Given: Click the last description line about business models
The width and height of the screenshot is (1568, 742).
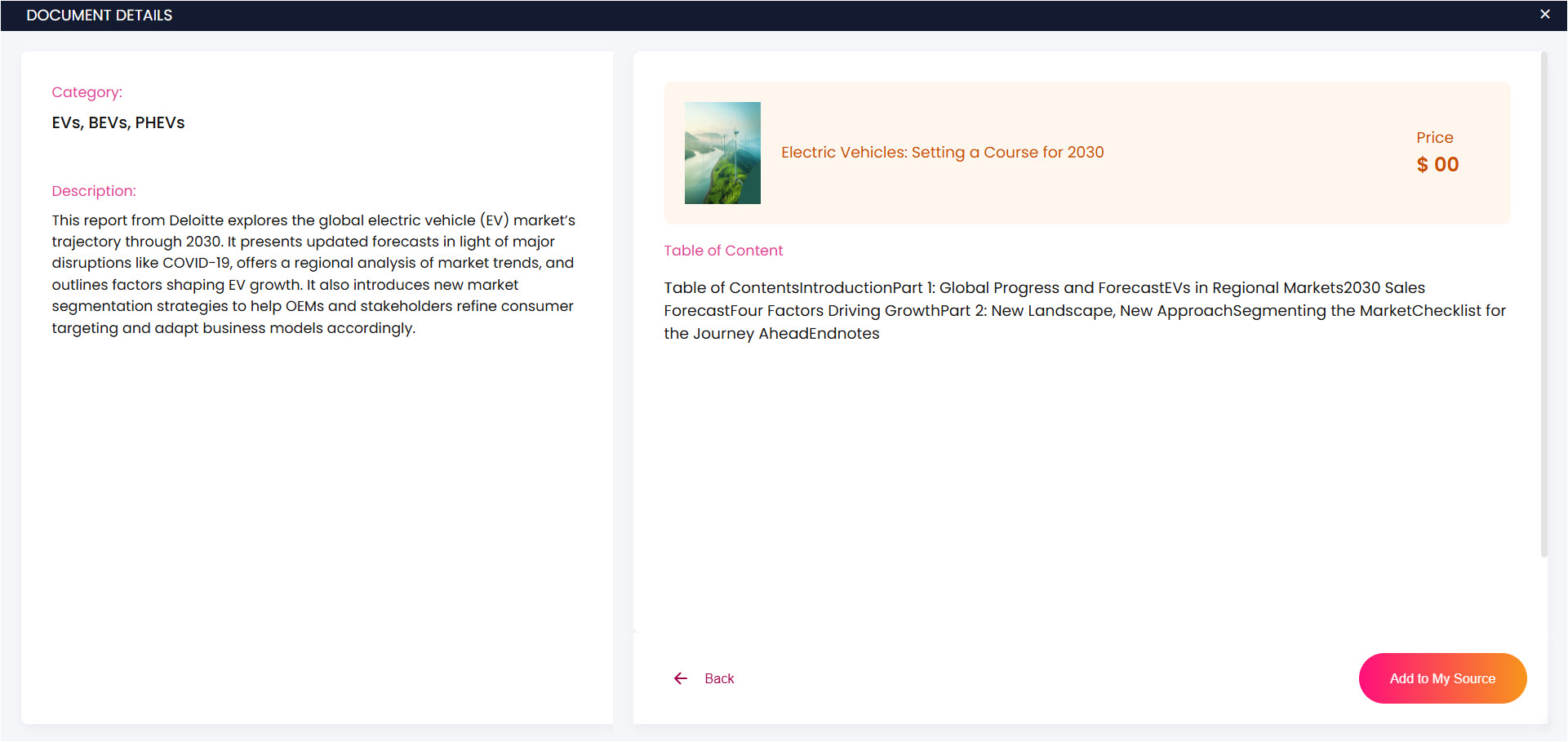Looking at the screenshot, I should [x=233, y=328].
